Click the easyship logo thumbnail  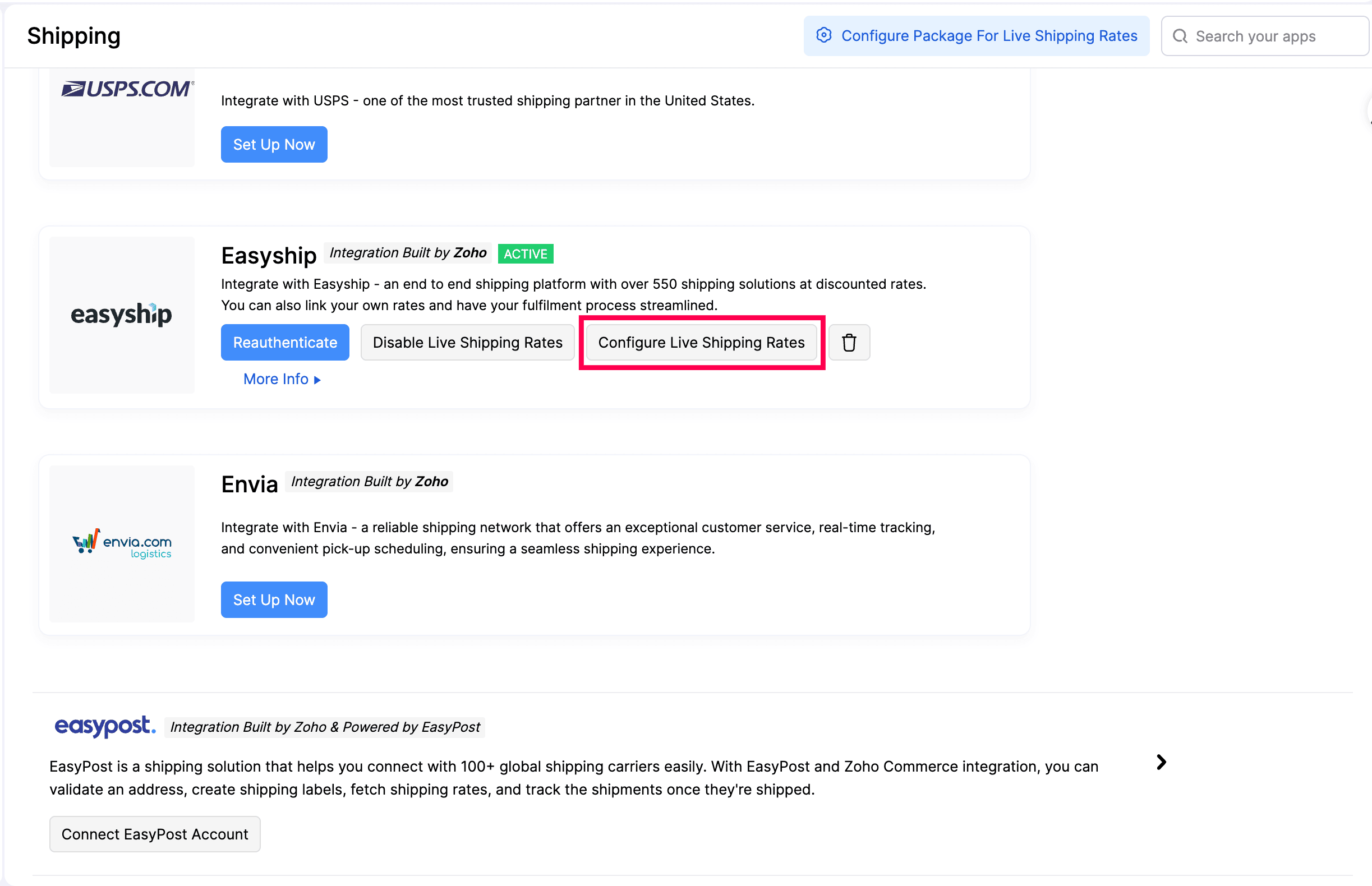click(121, 315)
